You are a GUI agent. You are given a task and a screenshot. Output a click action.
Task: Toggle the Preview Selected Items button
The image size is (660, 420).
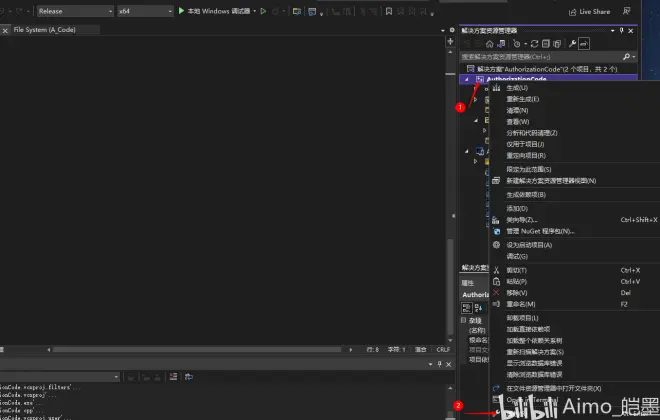[584, 44]
